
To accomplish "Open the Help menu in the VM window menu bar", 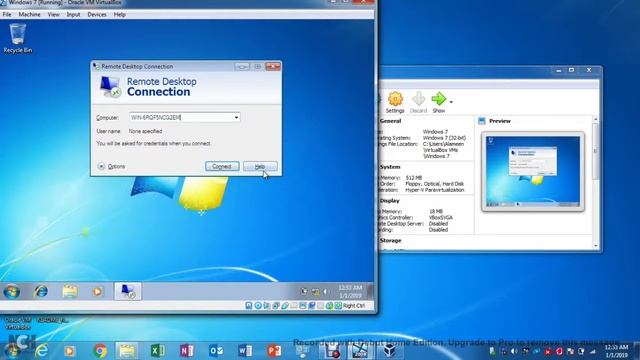I will click(120, 14).
